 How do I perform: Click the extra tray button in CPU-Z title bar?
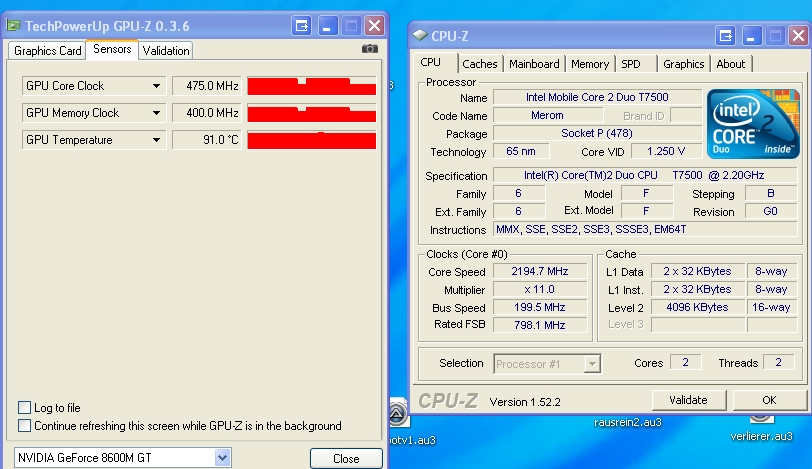click(x=726, y=36)
